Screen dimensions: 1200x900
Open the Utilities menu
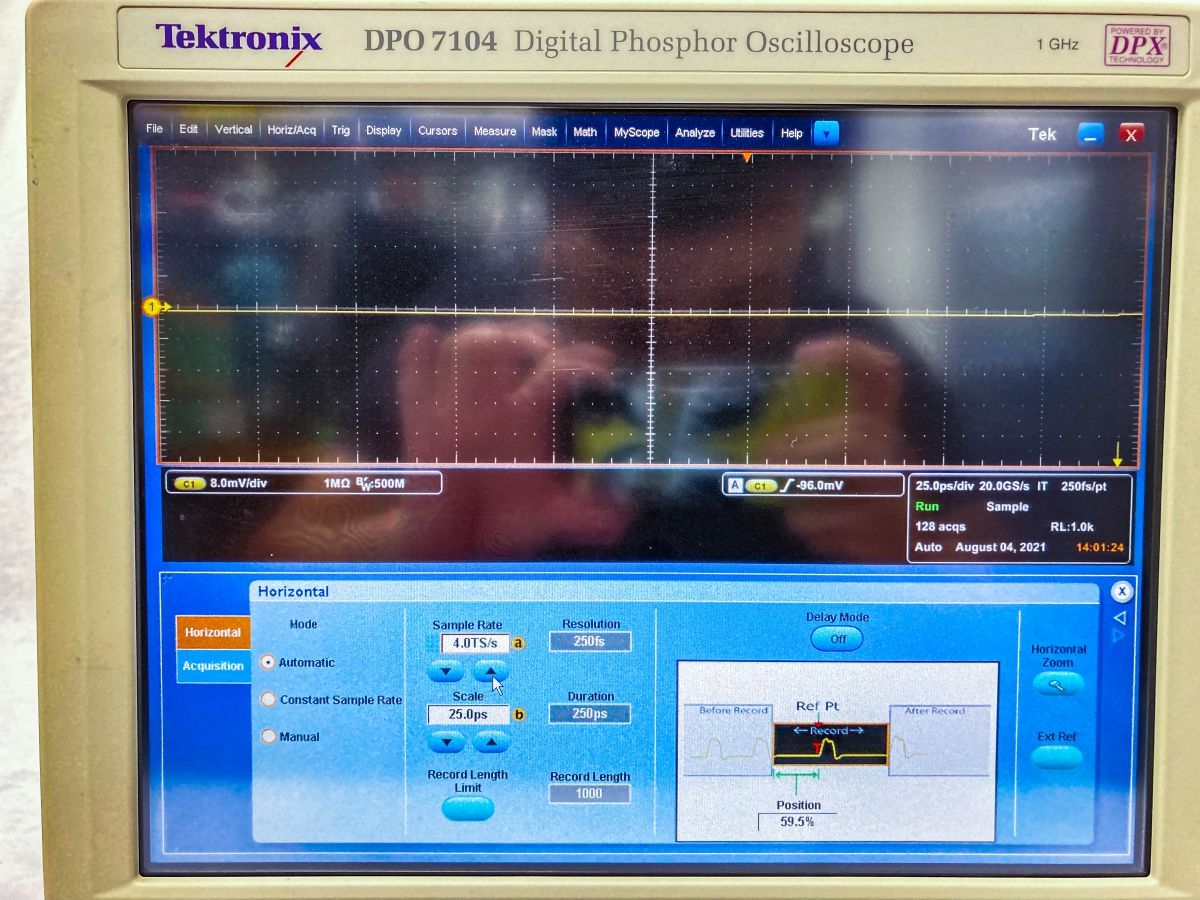click(x=746, y=133)
